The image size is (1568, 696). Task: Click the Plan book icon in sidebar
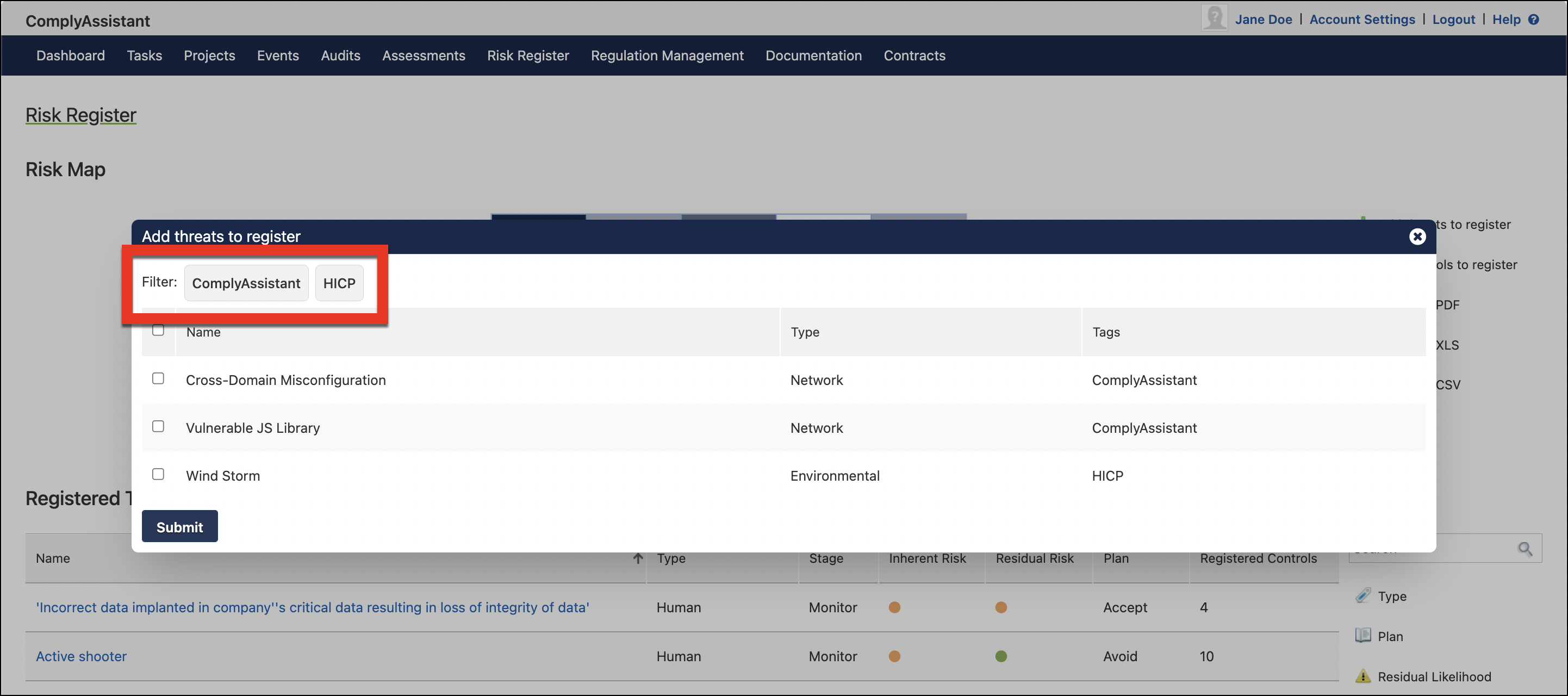point(1363,635)
